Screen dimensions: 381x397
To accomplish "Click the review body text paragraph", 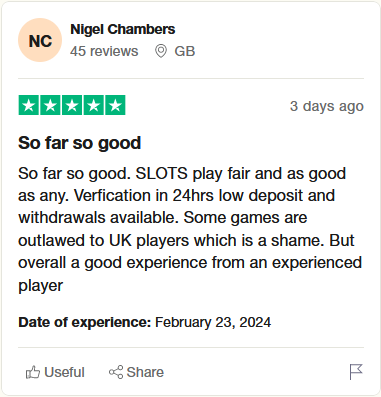I will click(x=190, y=229).
